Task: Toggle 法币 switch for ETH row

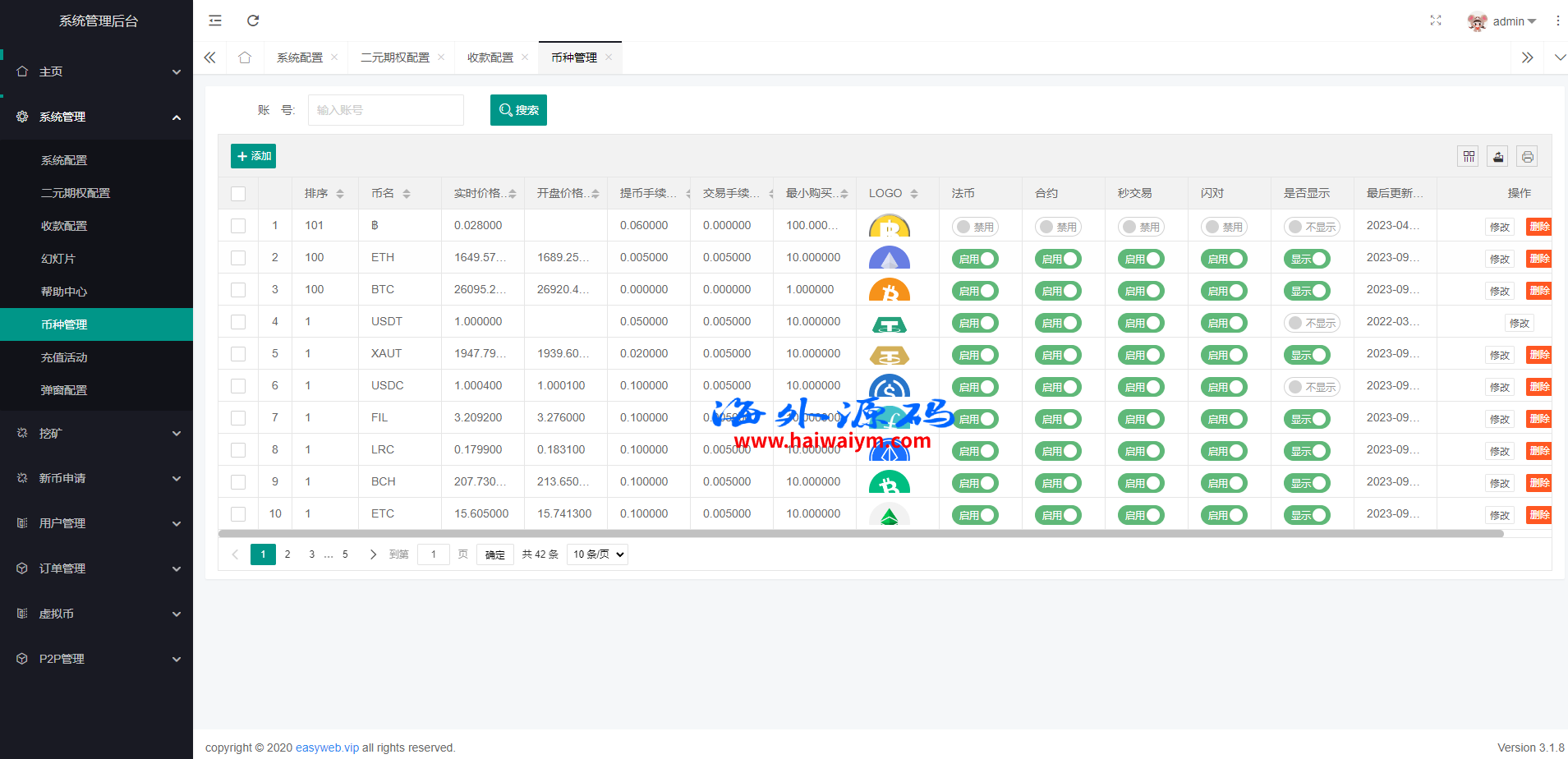Action: coord(975,259)
